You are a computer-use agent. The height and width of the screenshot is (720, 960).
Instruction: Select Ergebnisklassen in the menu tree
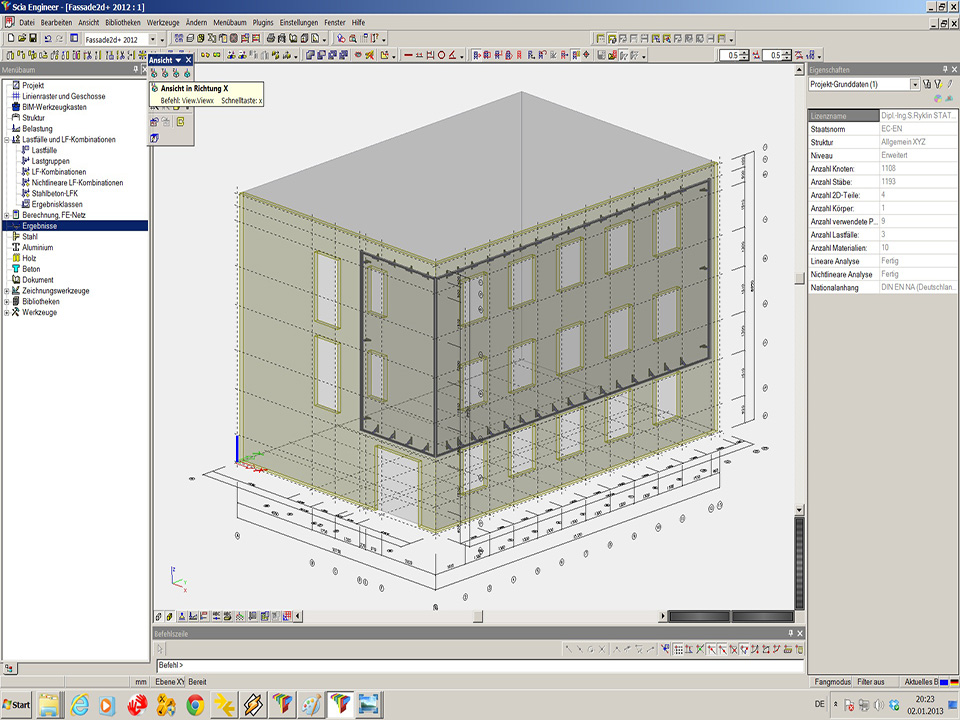[56, 204]
